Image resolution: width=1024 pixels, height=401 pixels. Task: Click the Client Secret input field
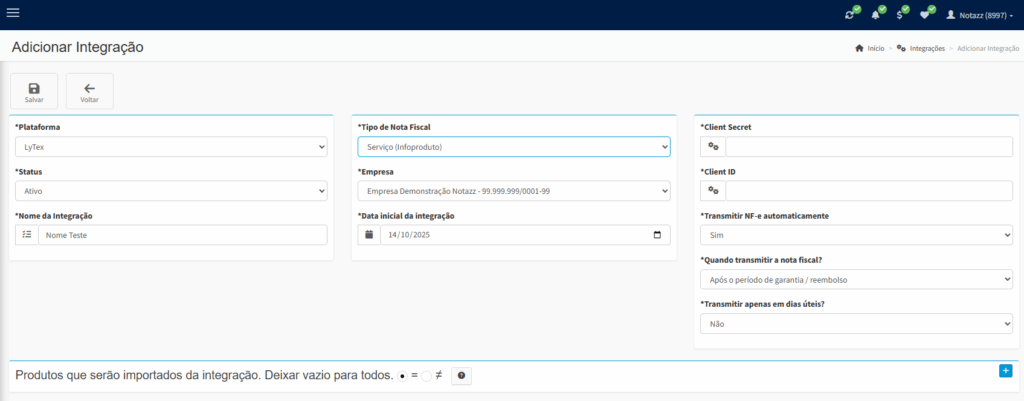tap(868, 147)
